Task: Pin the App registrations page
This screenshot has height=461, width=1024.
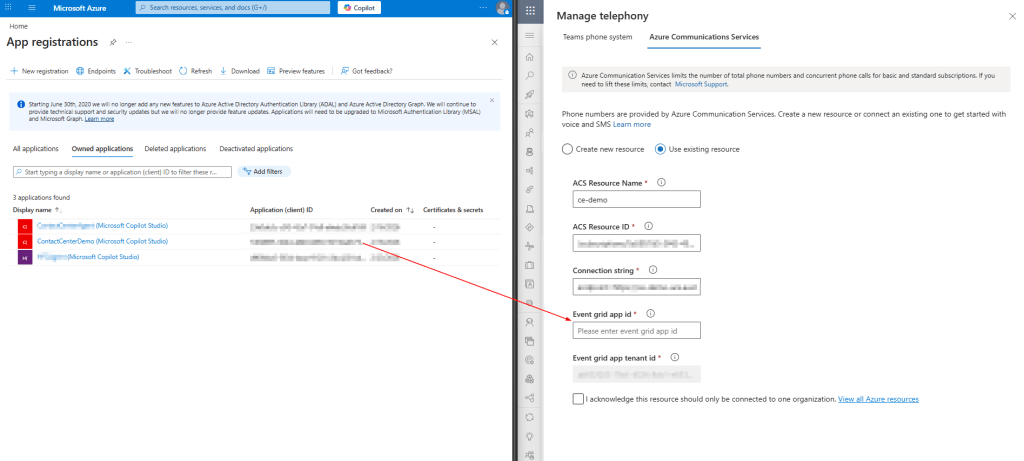Action: point(113,43)
